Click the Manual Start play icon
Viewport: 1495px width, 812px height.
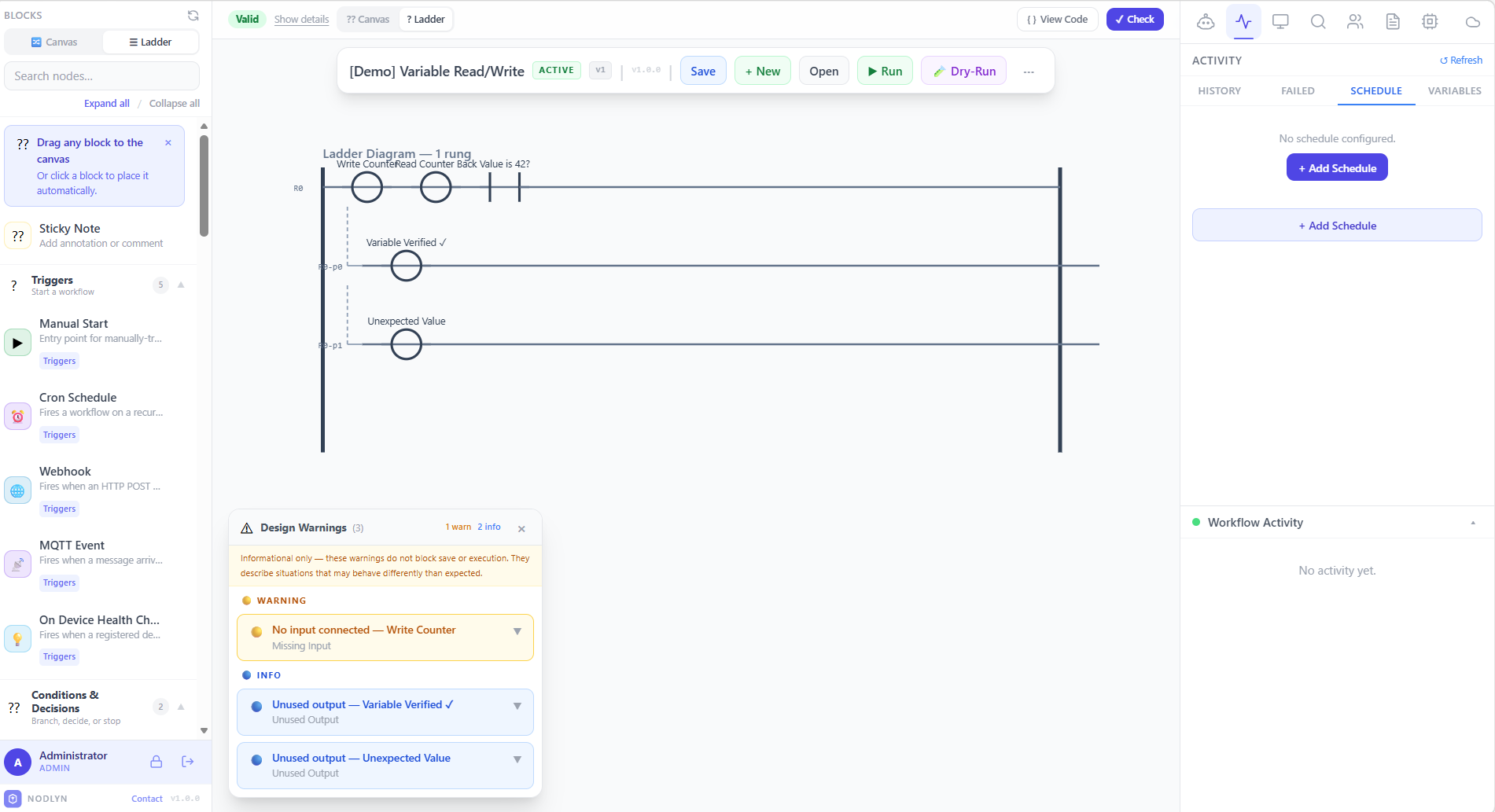click(x=17, y=343)
